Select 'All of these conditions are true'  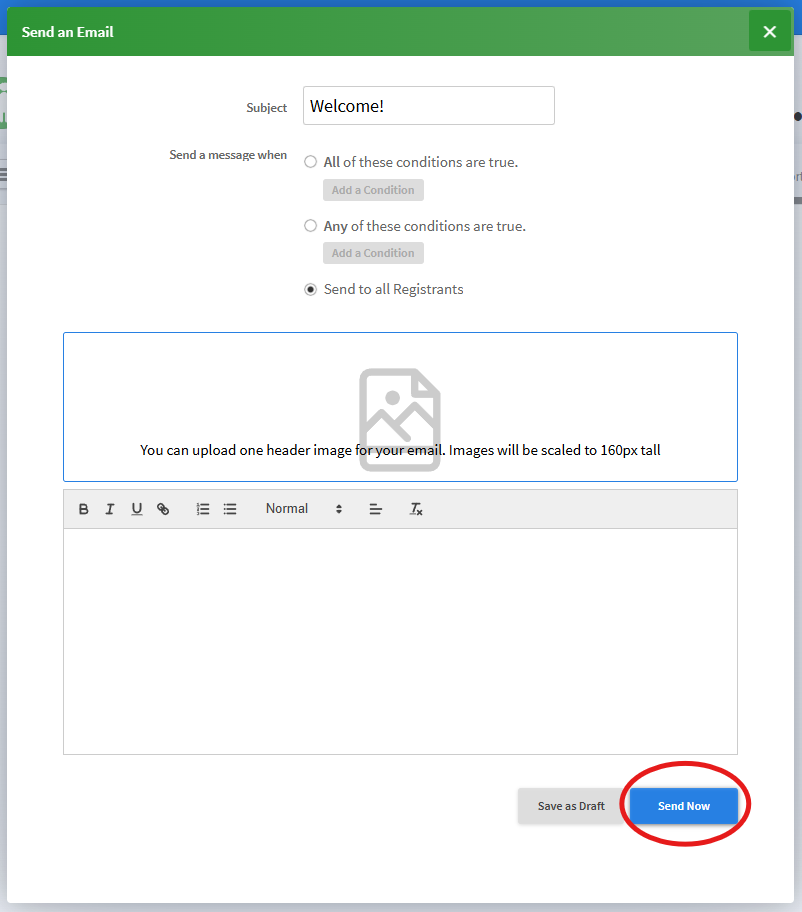point(311,162)
